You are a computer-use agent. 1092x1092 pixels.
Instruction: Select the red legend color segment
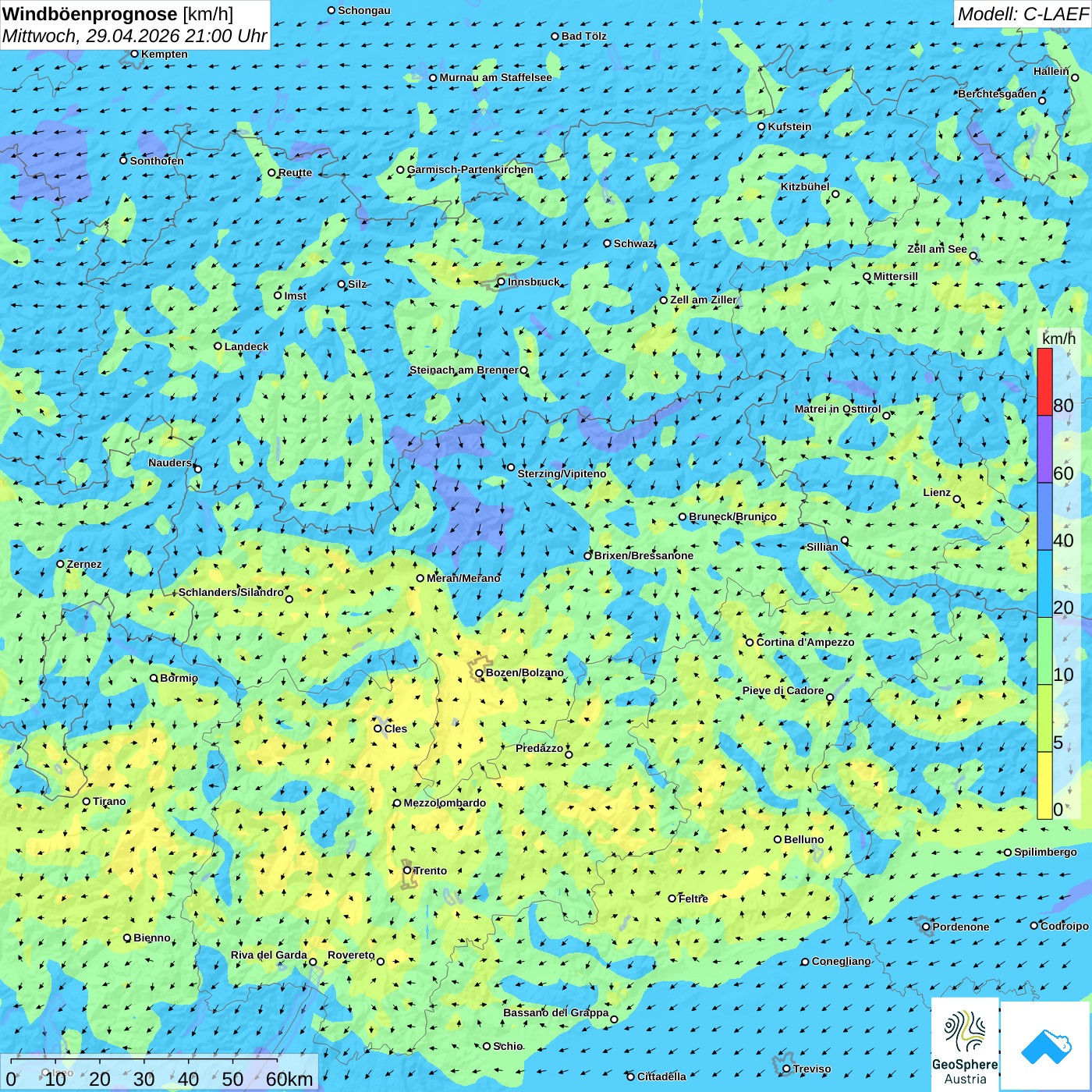1044,381
